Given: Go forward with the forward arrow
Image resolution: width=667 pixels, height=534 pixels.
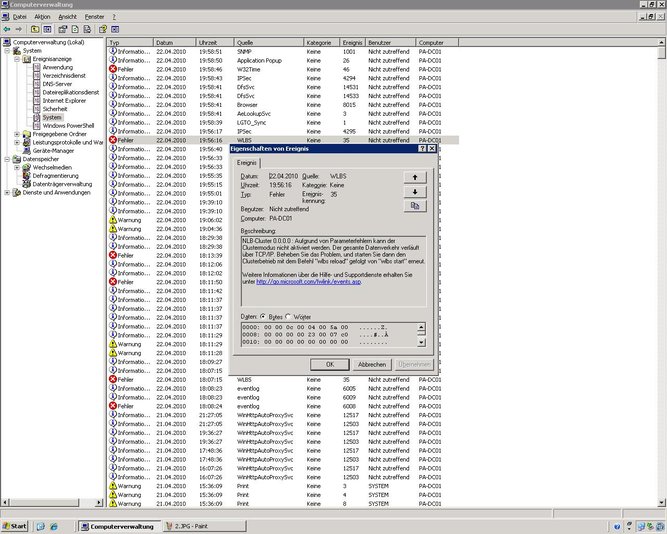Looking at the screenshot, I should pos(19,29).
